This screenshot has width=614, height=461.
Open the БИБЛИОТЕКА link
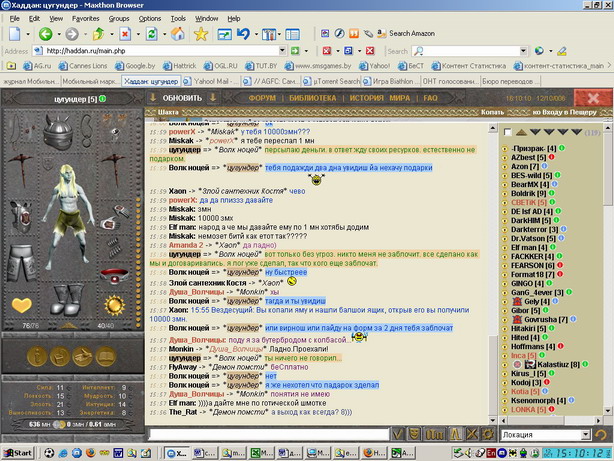pyautogui.click(x=312, y=99)
